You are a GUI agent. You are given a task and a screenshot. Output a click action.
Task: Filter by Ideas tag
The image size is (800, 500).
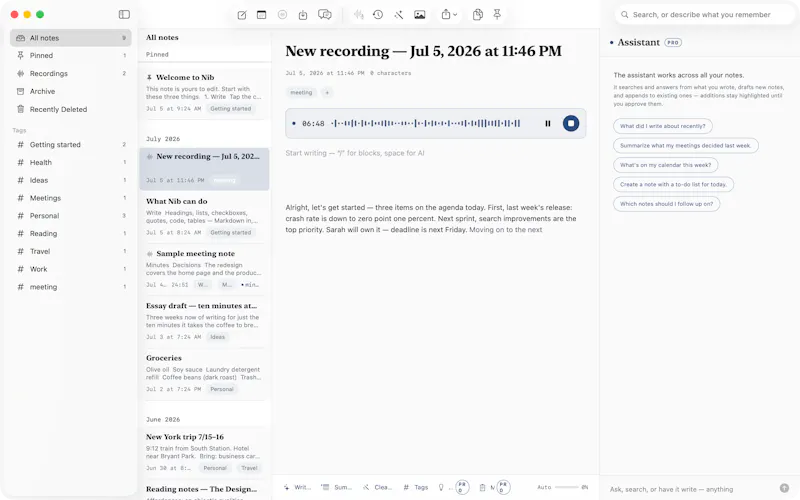pyautogui.click(x=71, y=180)
